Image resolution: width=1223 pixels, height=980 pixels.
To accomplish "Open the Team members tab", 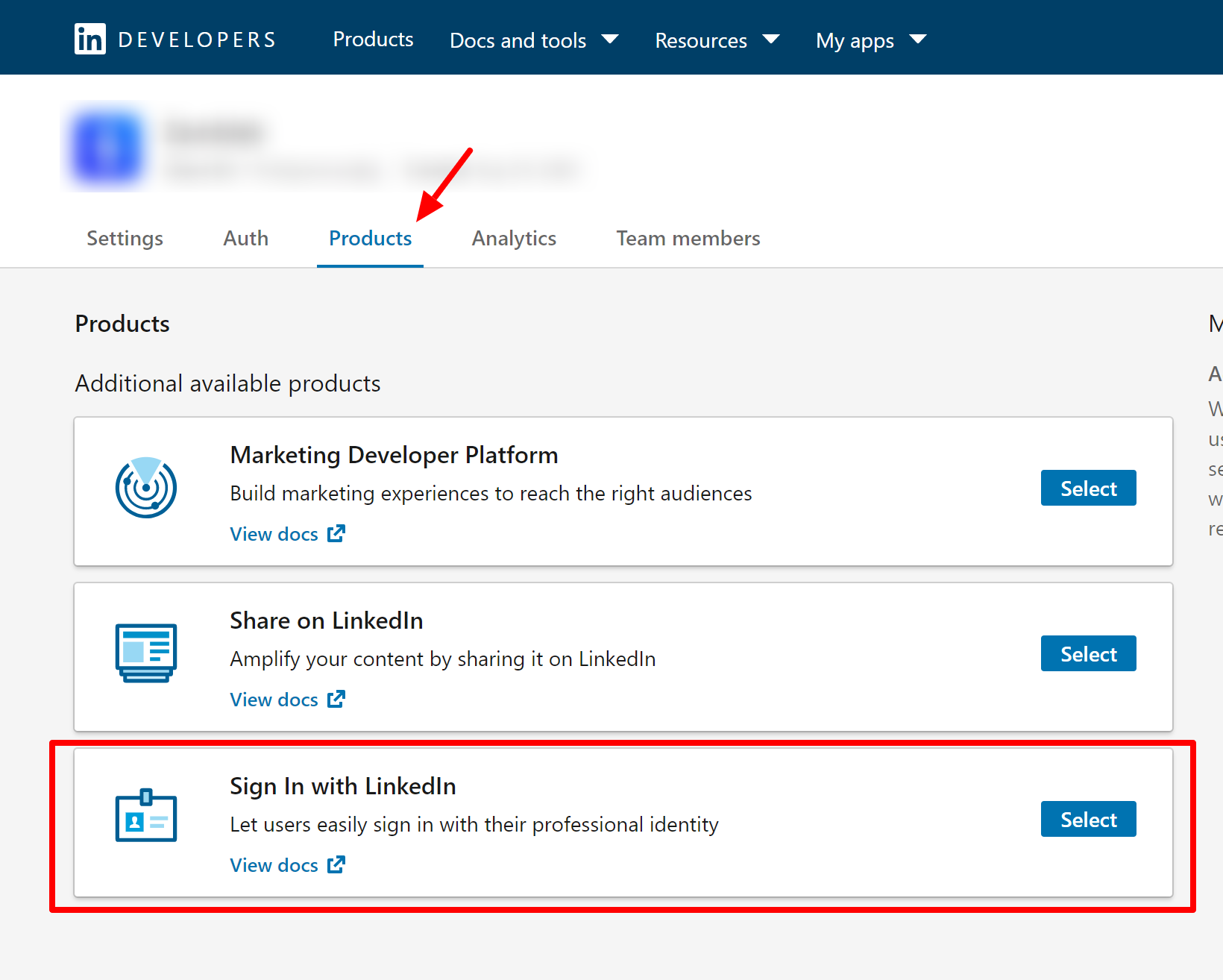I will click(x=688, y=239).
